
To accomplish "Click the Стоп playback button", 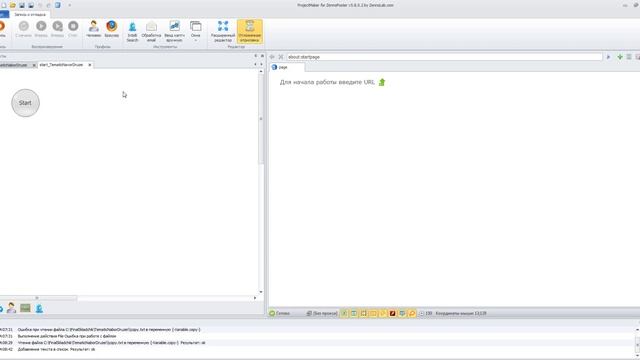I will pyautogui.click(x=73, y=29).
